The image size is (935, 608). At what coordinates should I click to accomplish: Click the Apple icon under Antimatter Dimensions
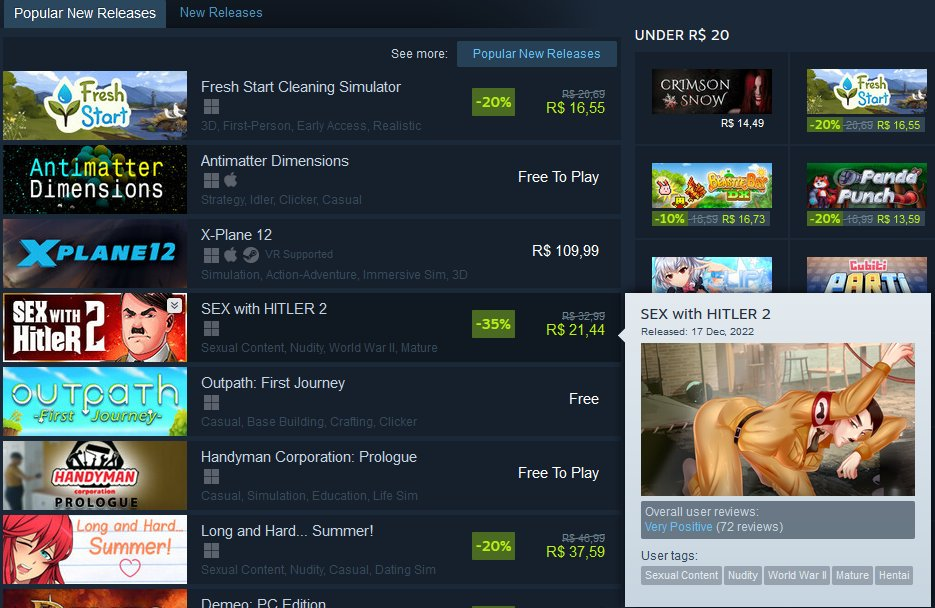231,180
